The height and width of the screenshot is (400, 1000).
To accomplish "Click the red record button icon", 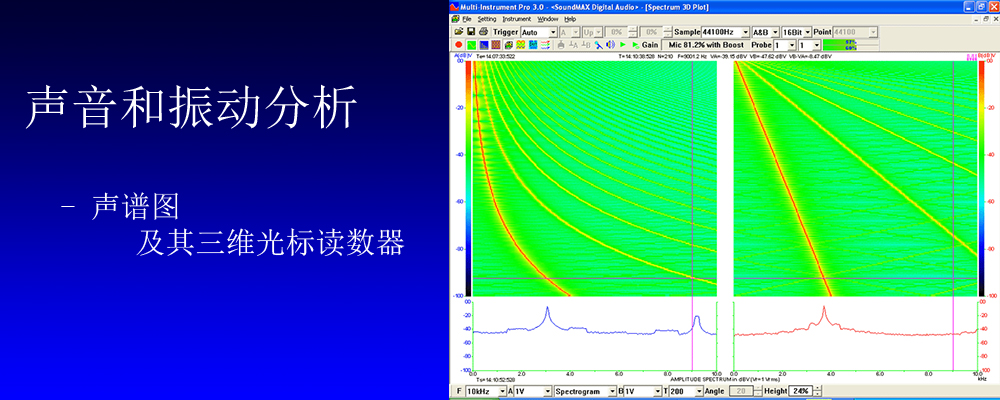I will click(459, 45).
